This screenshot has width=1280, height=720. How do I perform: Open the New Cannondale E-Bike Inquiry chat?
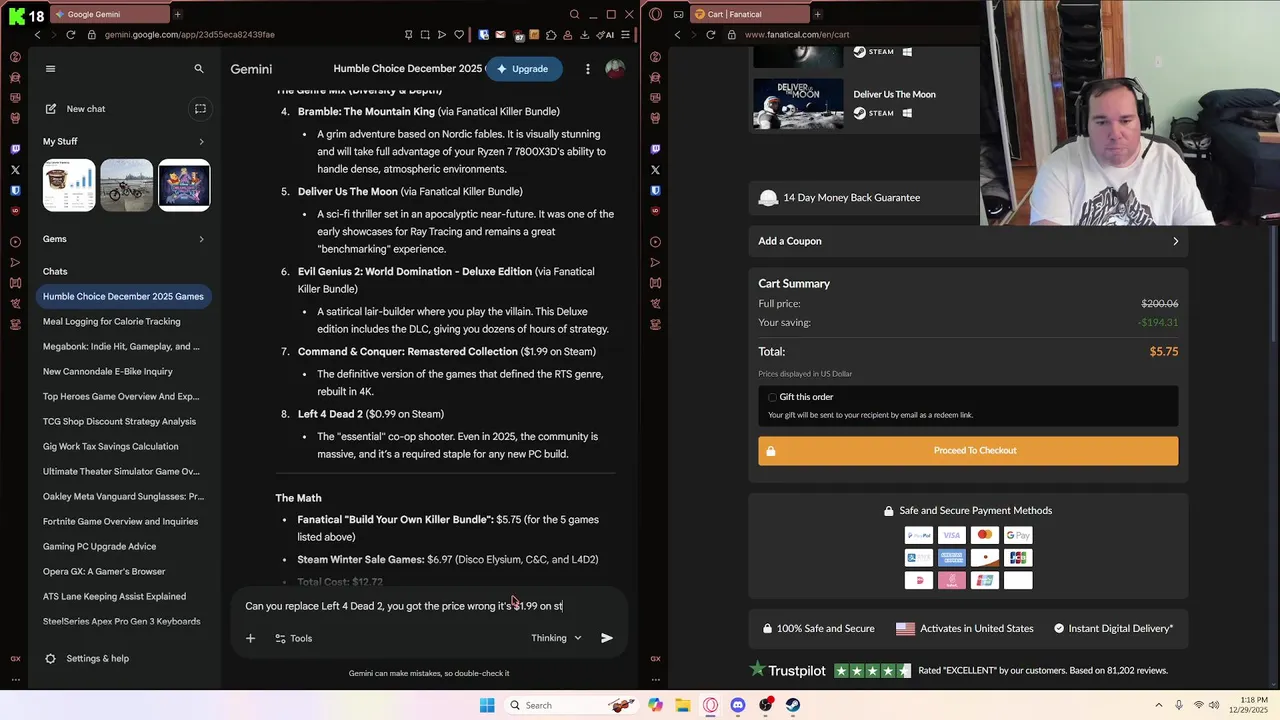[108, 371]
